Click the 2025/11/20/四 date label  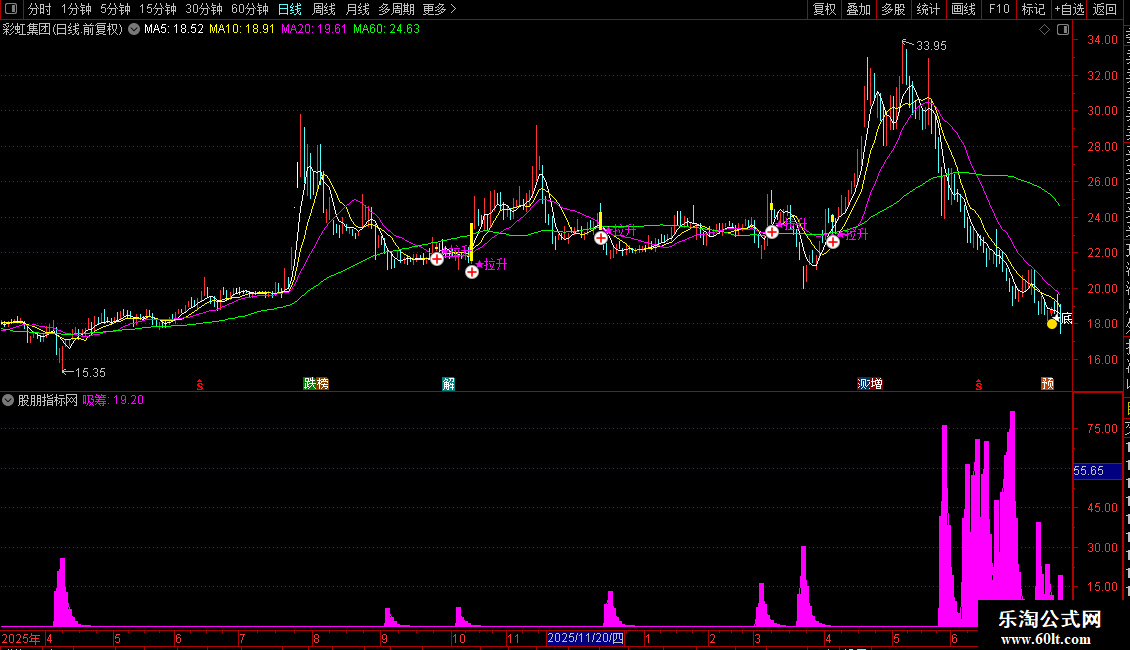[585, 638]
